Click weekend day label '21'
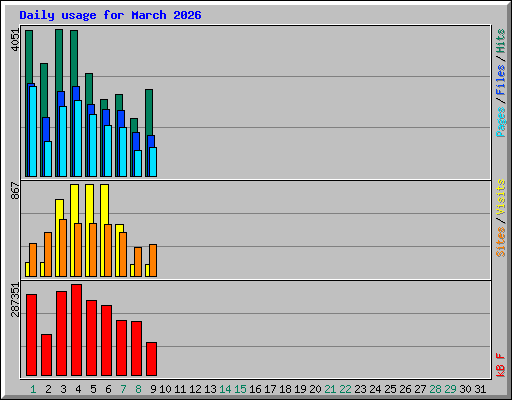This screenshot has height=400, width=512. click(x=330, y=389)
